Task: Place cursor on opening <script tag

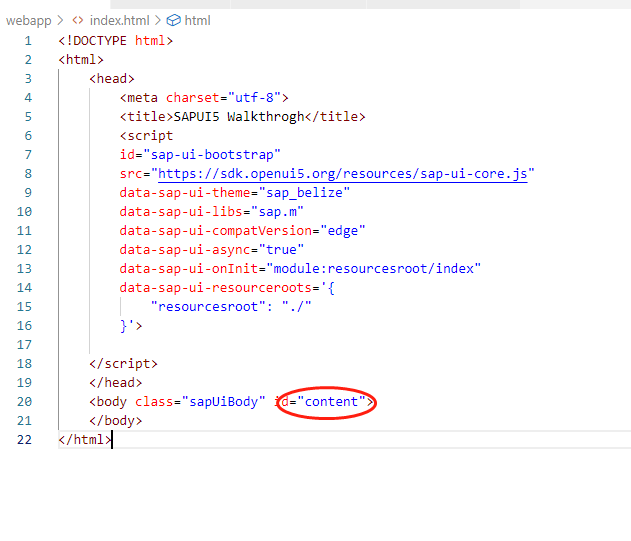Action: [146, 136]
